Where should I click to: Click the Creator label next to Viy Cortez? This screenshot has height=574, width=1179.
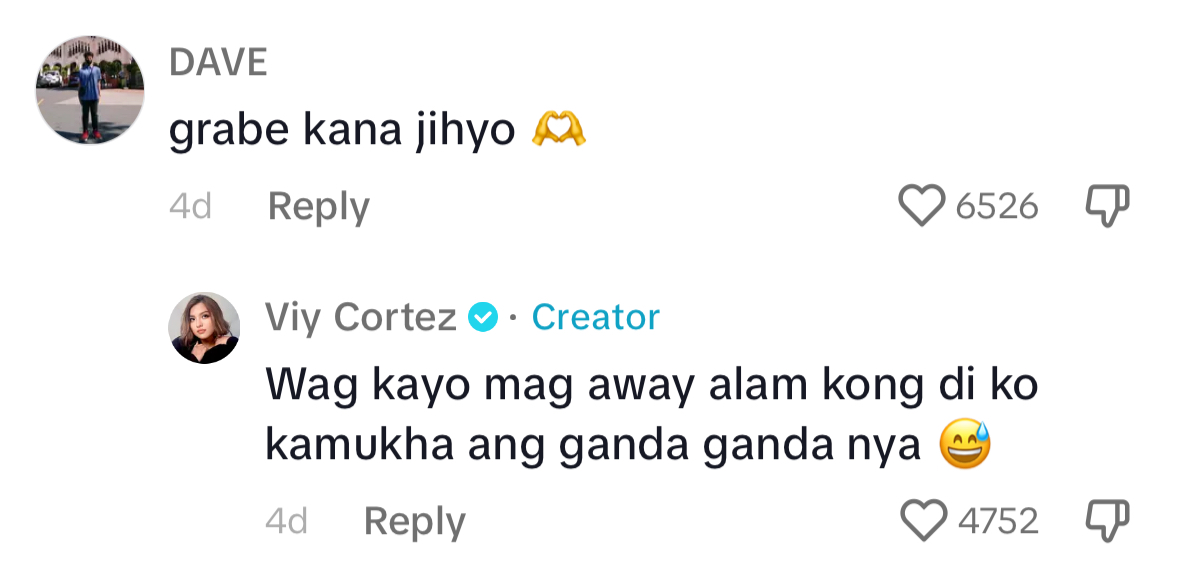595,318
